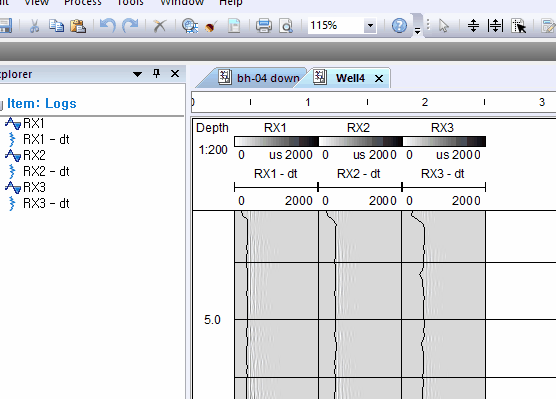Screen dimensions: 556x399
Task: Select the column selection cursor icon
Action: pos(518,26)
